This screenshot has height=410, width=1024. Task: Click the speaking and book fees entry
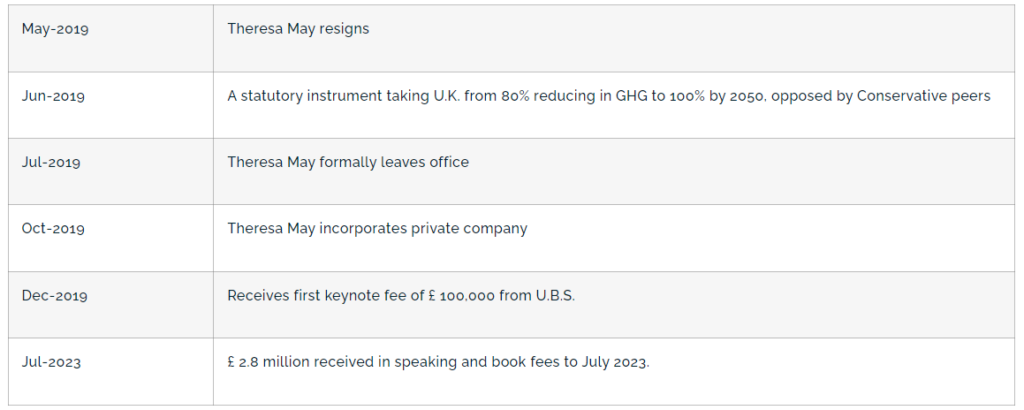coord(438,362)
